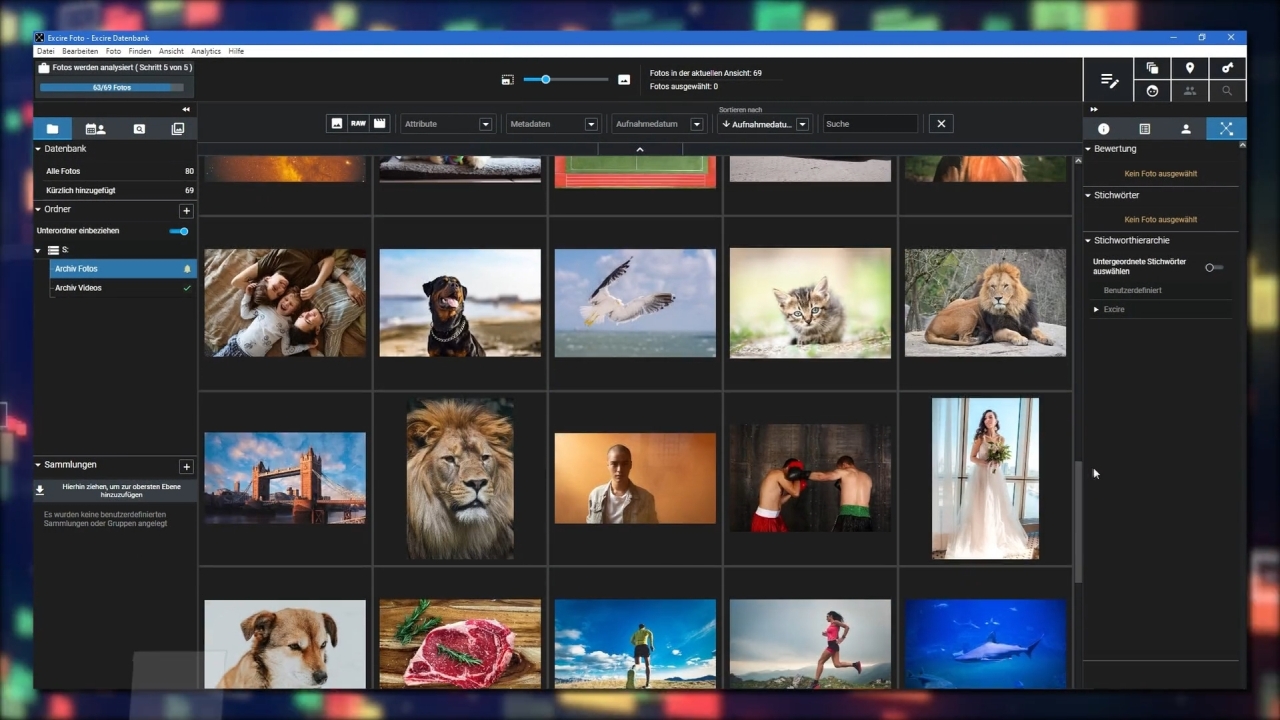Add a new folder with plus button

[x=186, y=211]
